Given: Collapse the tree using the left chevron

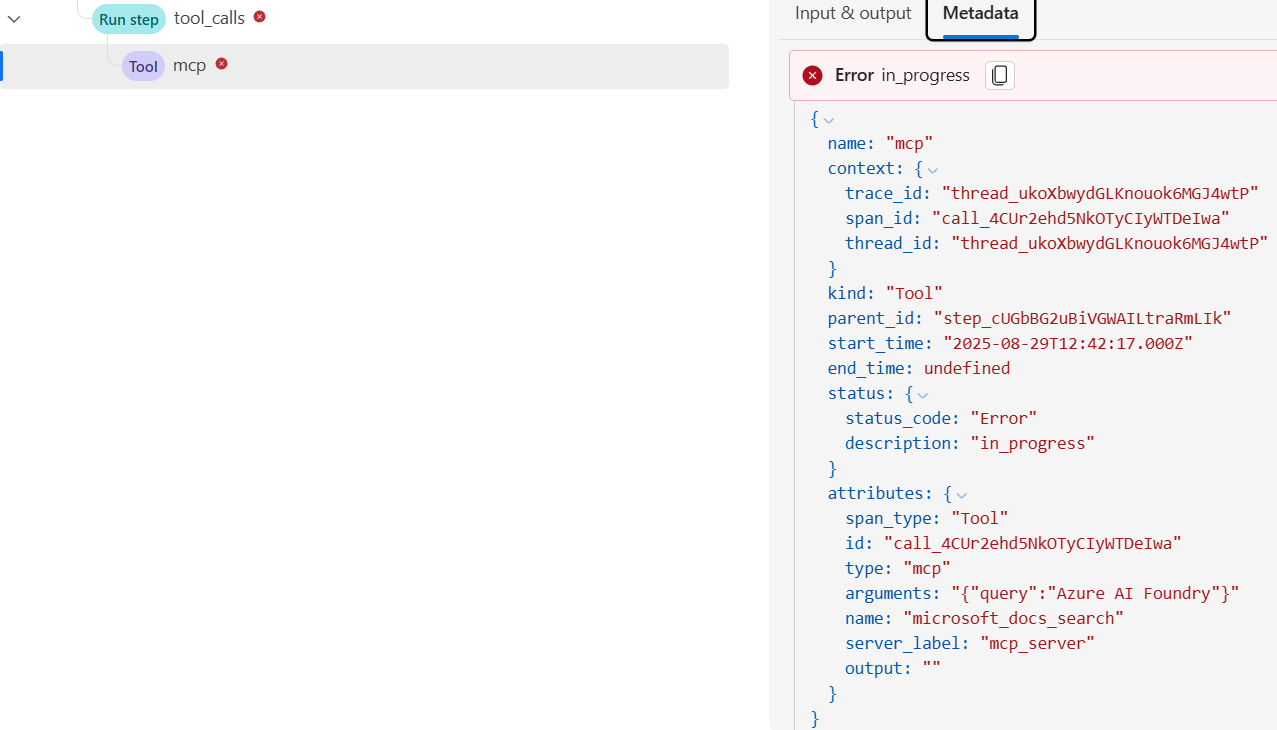Looking at the screenshot, I should pos(14,18).
